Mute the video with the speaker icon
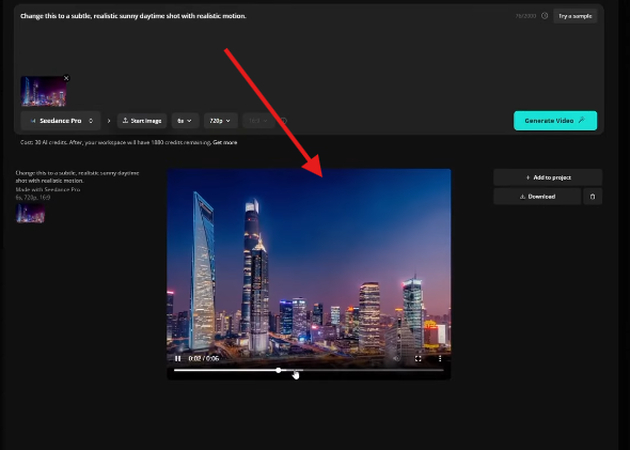Screen dimensions: 630x450 [396, 358]
